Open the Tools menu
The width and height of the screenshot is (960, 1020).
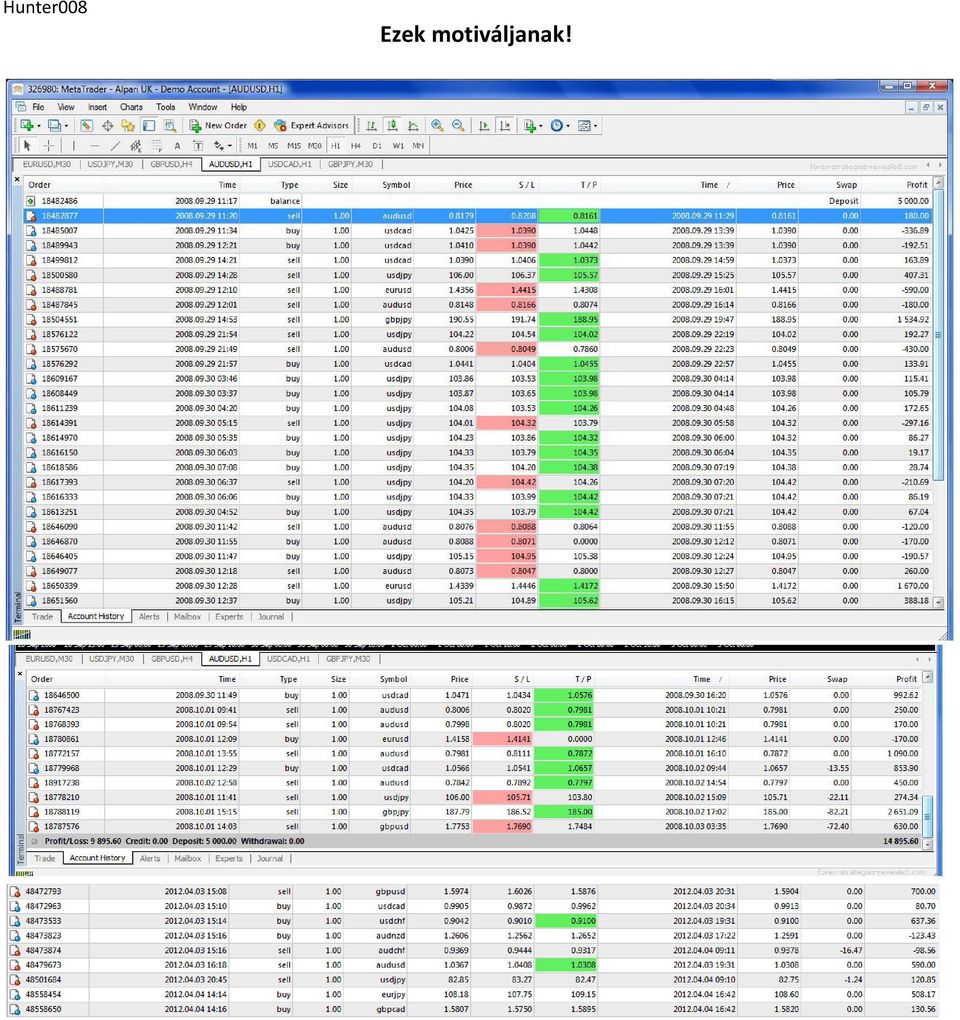point(165,107)
